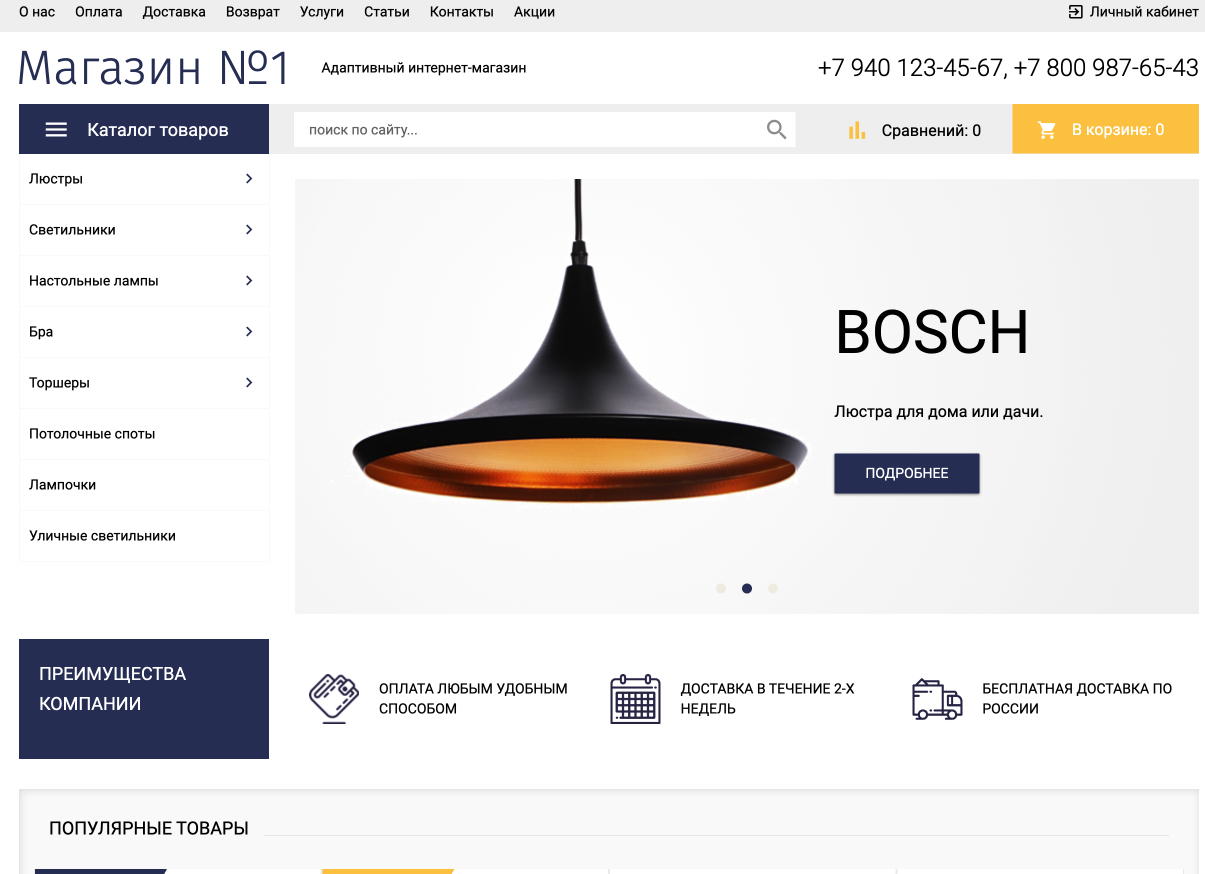The image size is (1205, 874).
Task: Open the Люстры category
Action: click(x=144, y=179)
